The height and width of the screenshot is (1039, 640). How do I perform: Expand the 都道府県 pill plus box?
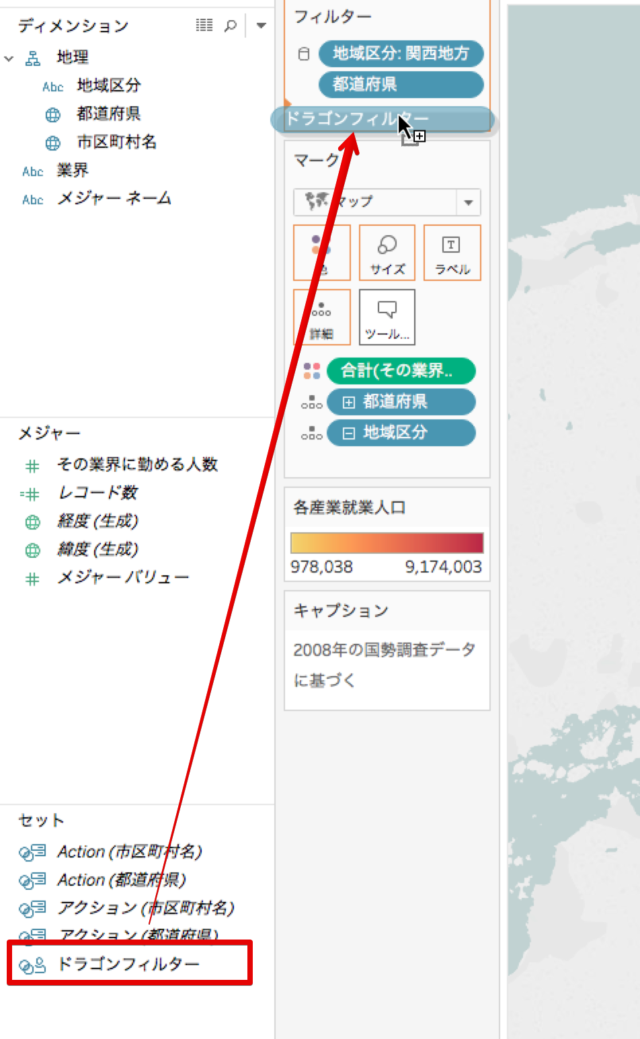pyautogui.click(x=348, y=402)
